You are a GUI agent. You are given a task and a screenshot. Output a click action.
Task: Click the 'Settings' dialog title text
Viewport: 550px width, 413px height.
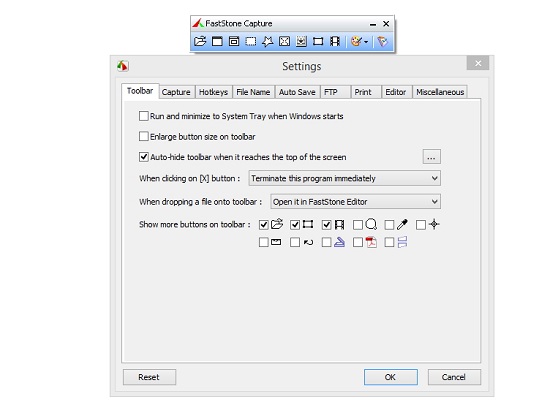pos(302,66)
